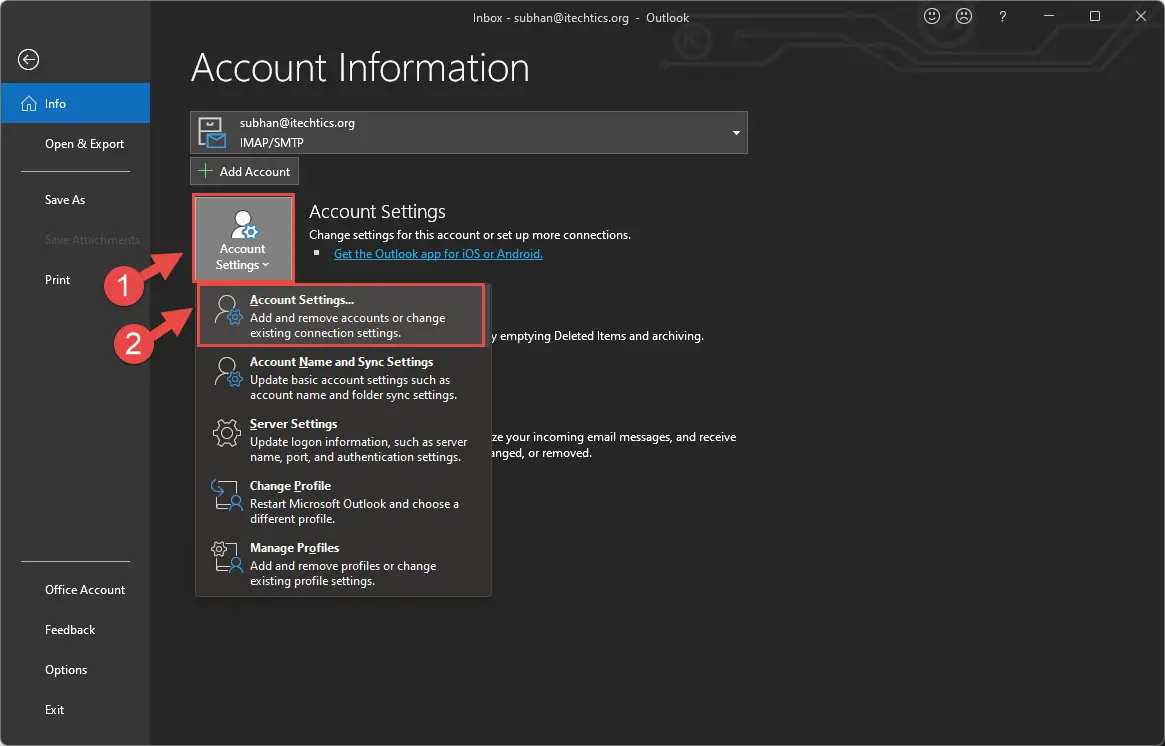Image resolution: width=1165 pixels, height=746 pixels.
Task: Collapse the Account Settings dropdown button
Action: tap(243, 239)
